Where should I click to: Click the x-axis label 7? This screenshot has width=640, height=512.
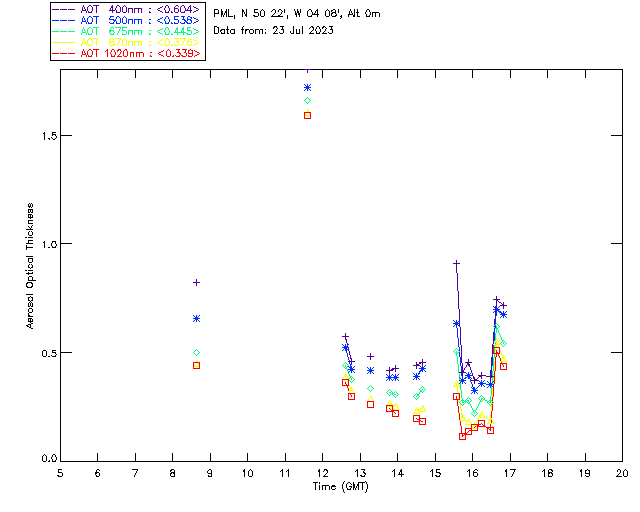coord(135,473)
